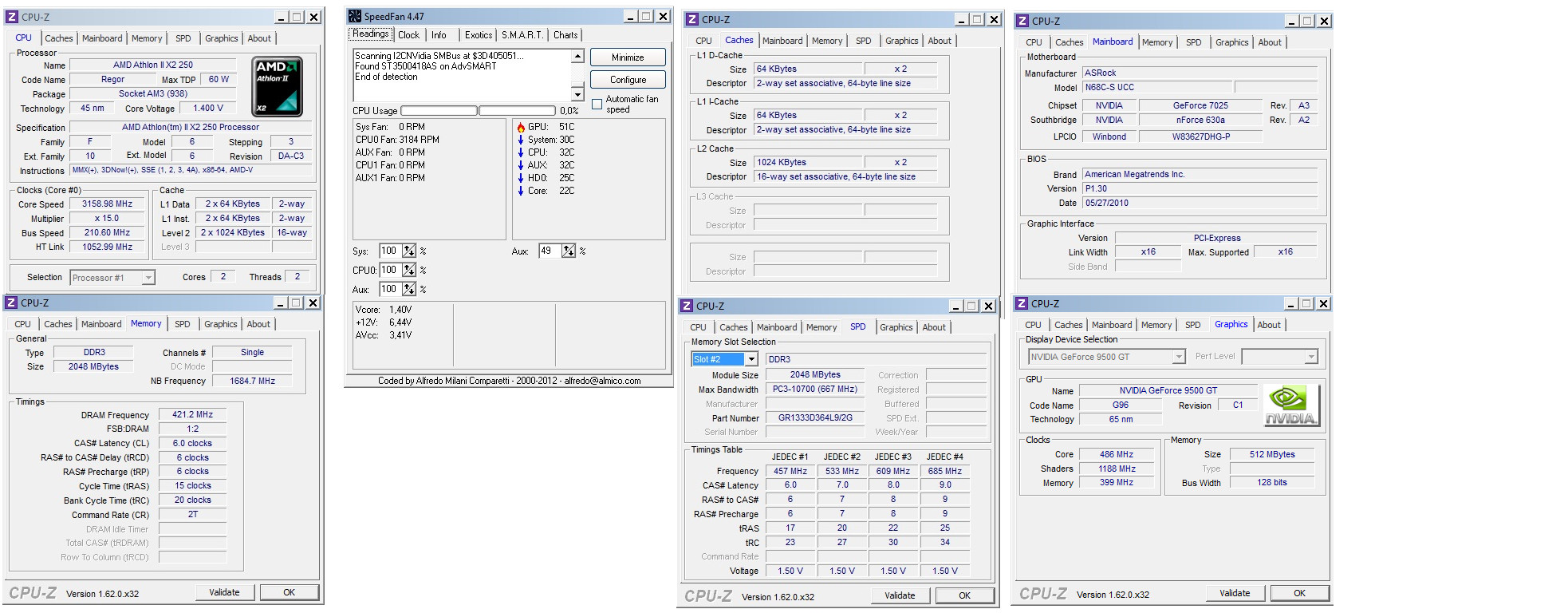Enable the Automatic fan speed checkbox
The height and width of the screenshot is (613, 1568).
click(597, 105)
